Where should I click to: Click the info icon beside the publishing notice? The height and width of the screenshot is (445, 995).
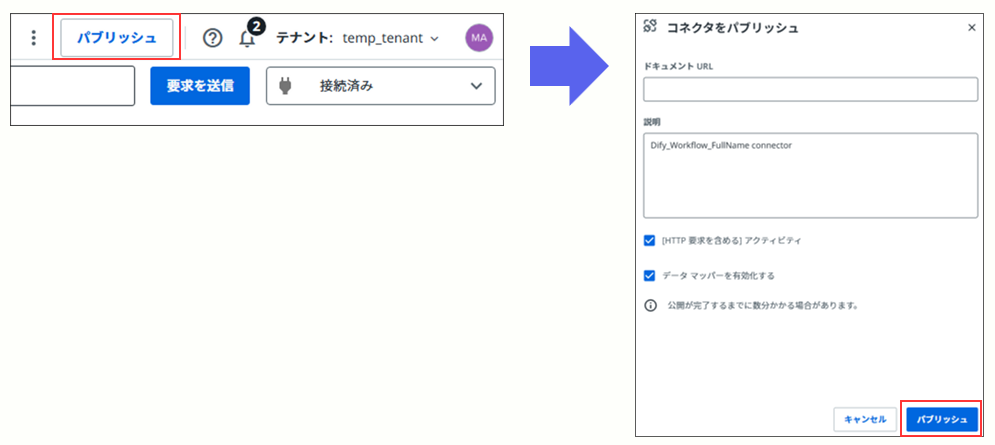[x=650, y=305]
